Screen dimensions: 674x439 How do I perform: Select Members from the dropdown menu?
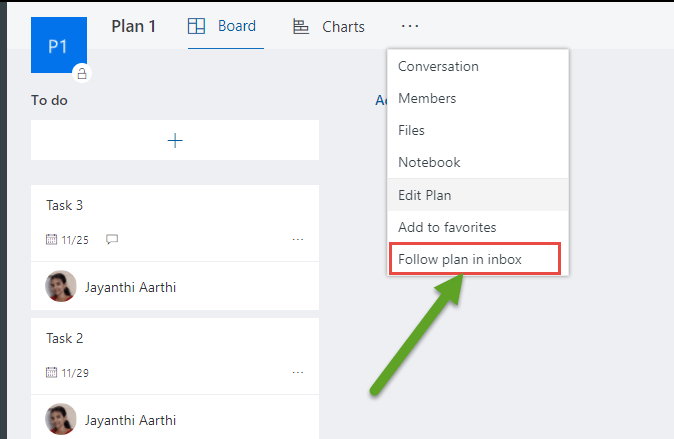point(427,99)
